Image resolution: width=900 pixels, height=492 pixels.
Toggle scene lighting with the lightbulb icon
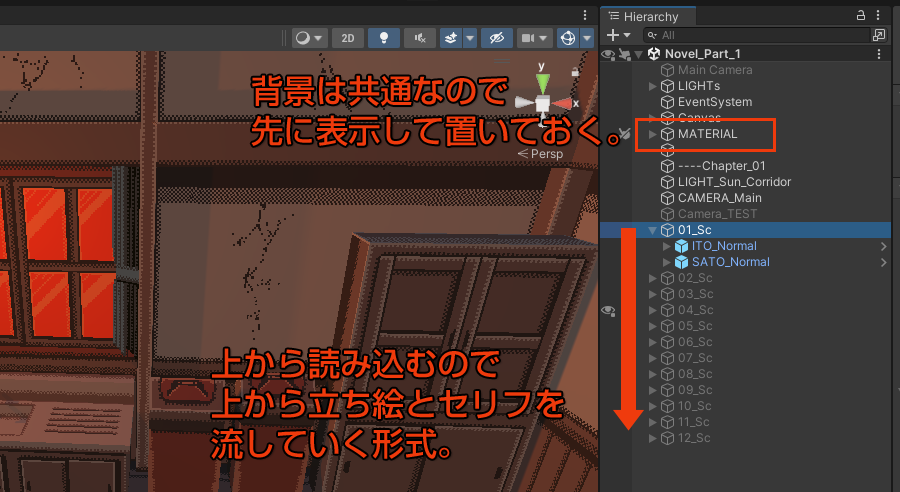(x=383, y=38)
